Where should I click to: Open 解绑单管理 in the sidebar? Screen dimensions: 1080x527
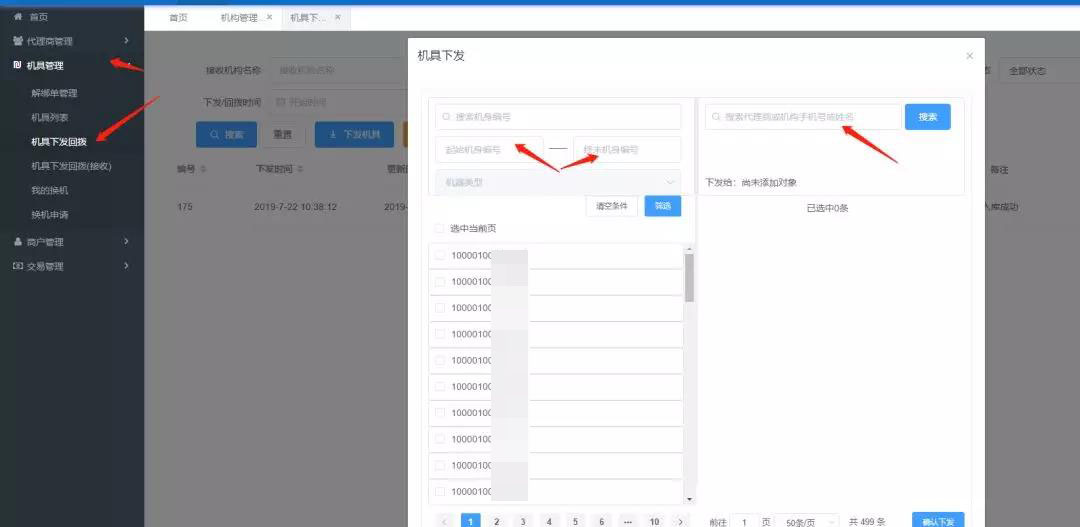tap(54, 93)
